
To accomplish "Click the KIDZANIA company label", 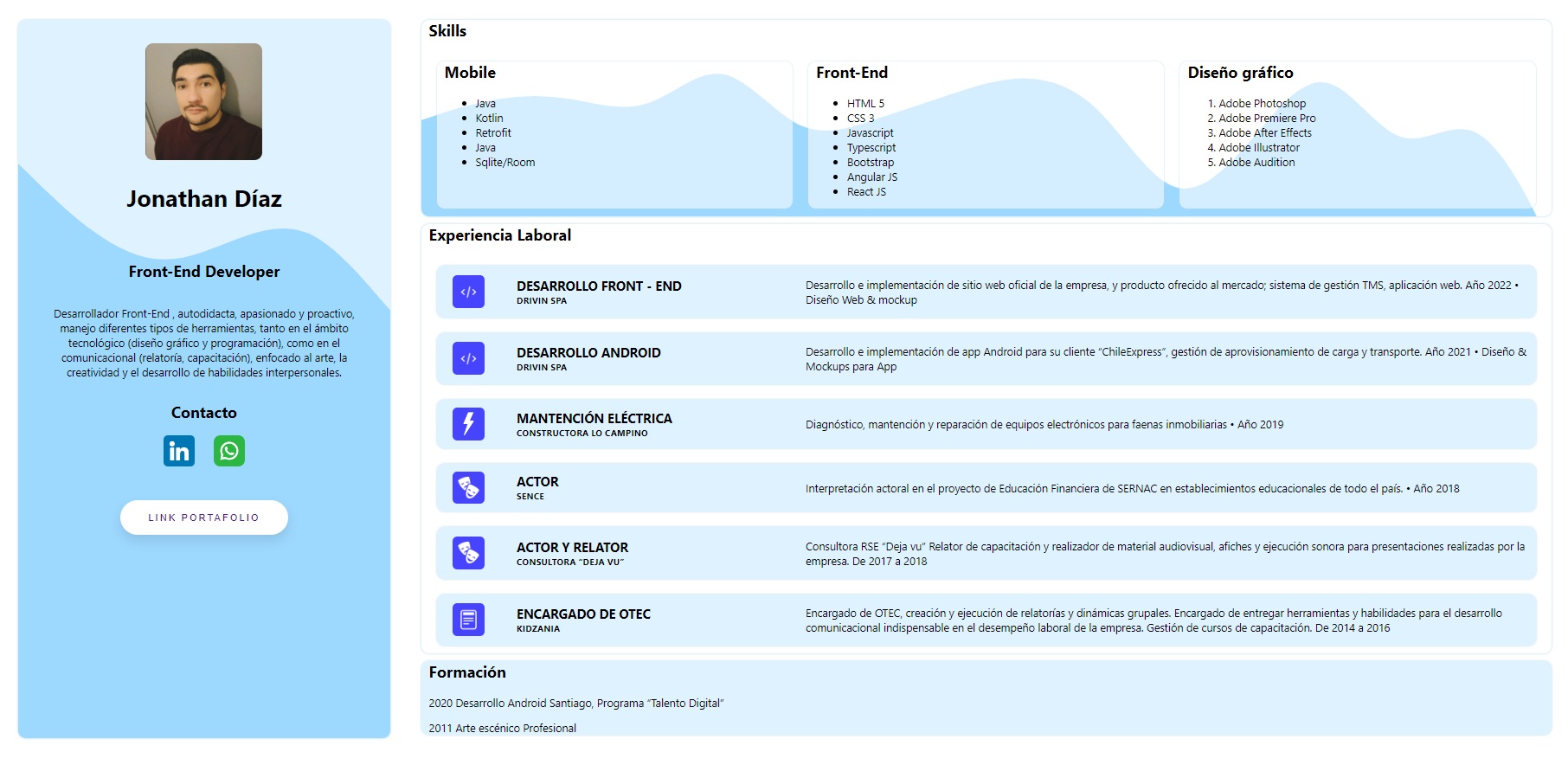I will pos(538,629).
